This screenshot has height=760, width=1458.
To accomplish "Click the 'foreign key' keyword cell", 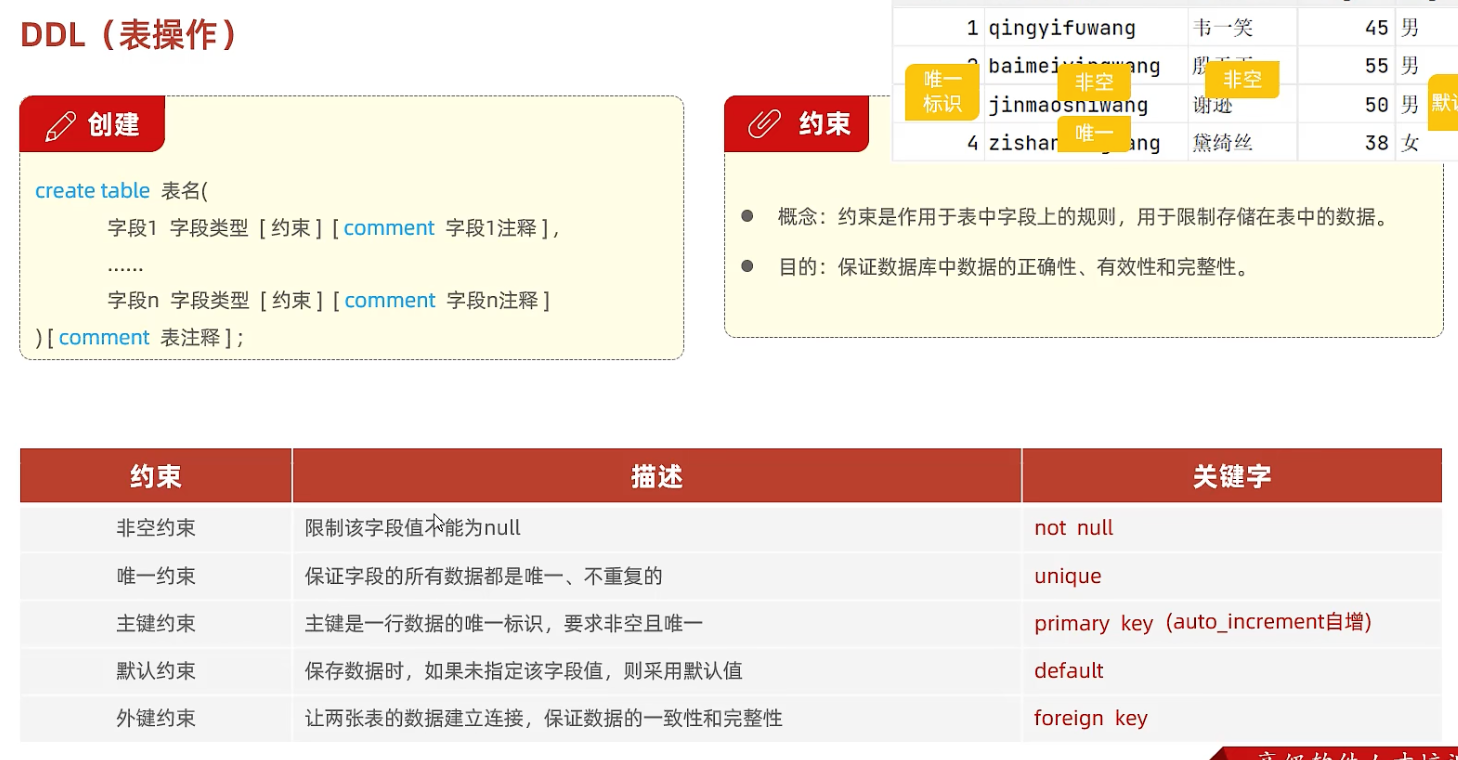I will 1232,718.
